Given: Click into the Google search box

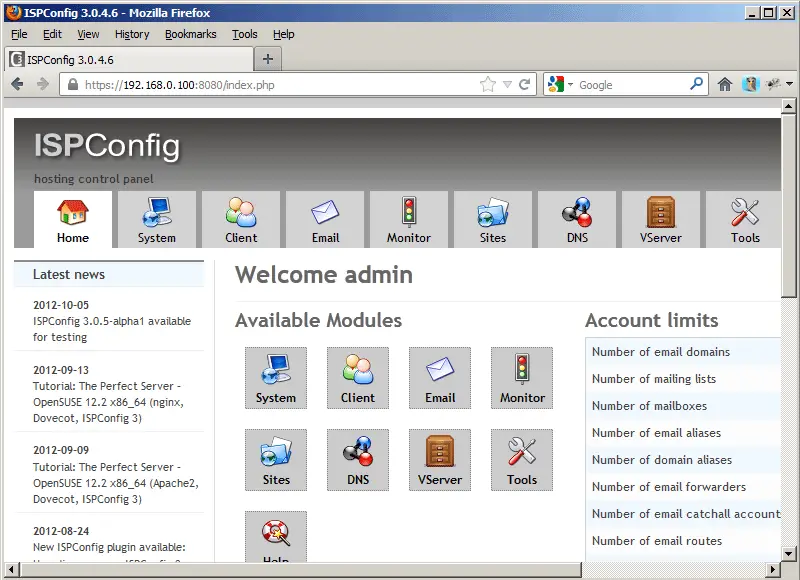Looking at the screenshot, I should pos(632,84).
